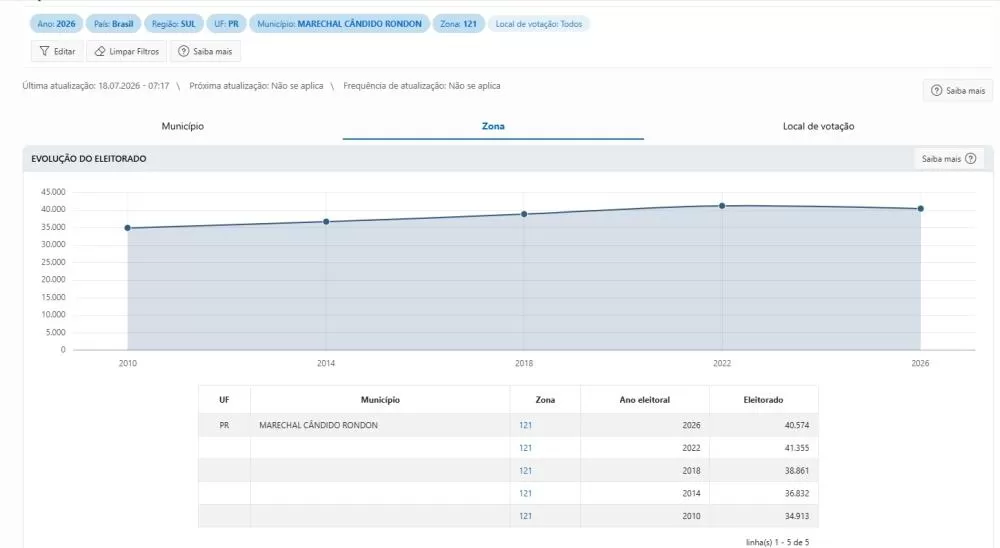Select the País: Brasil filter chip
Image resolution: width=1000 pixels, height=548 pixels.
[114, 24]
